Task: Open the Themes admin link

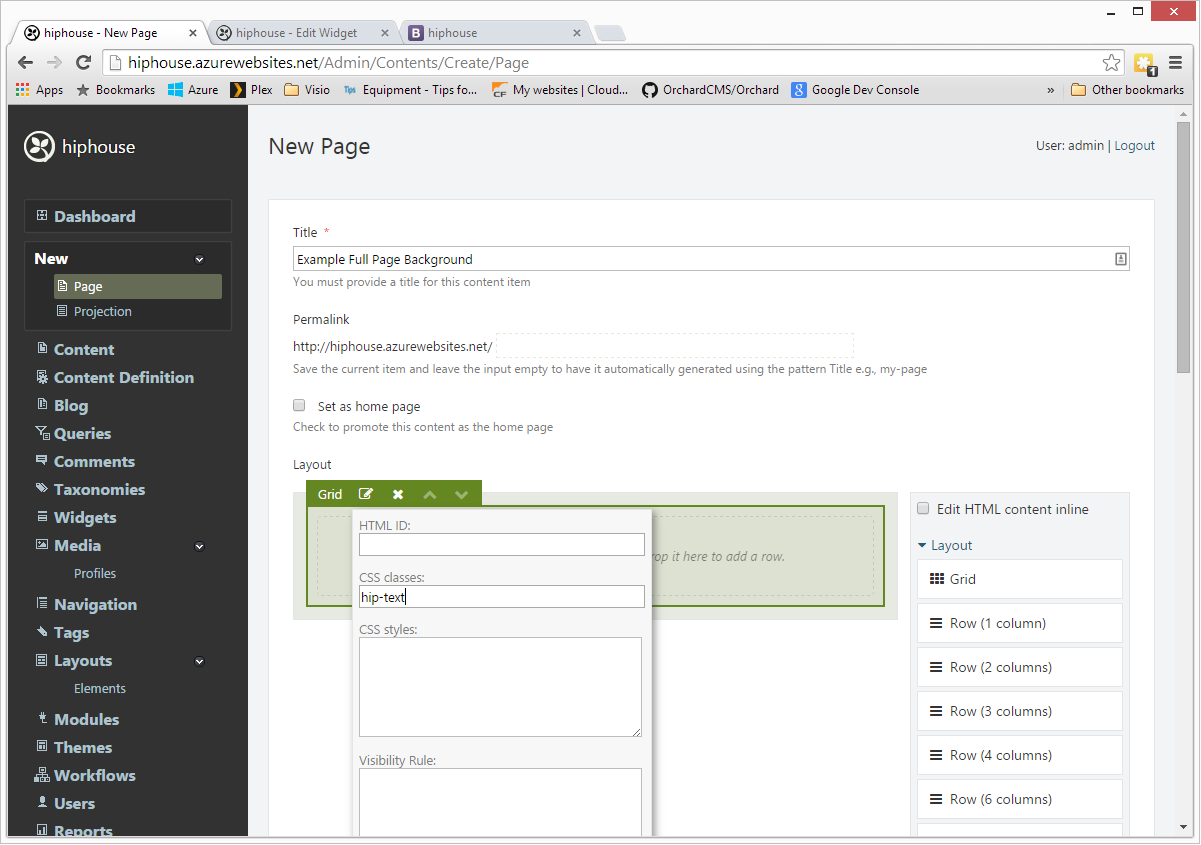Action: pyautogui.click(x=83, y=747)
